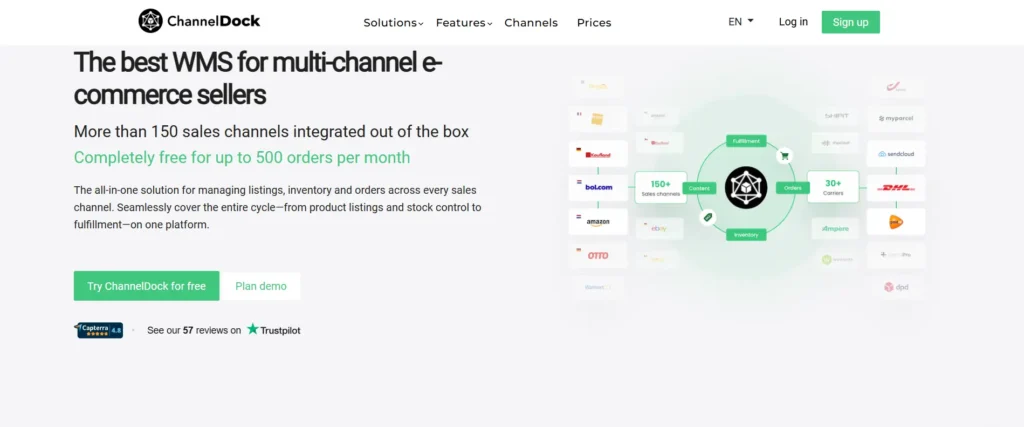This screenshot has width=1024, height=427.
Task: Click the OTTO channel card
Action: tap(598, 255)
